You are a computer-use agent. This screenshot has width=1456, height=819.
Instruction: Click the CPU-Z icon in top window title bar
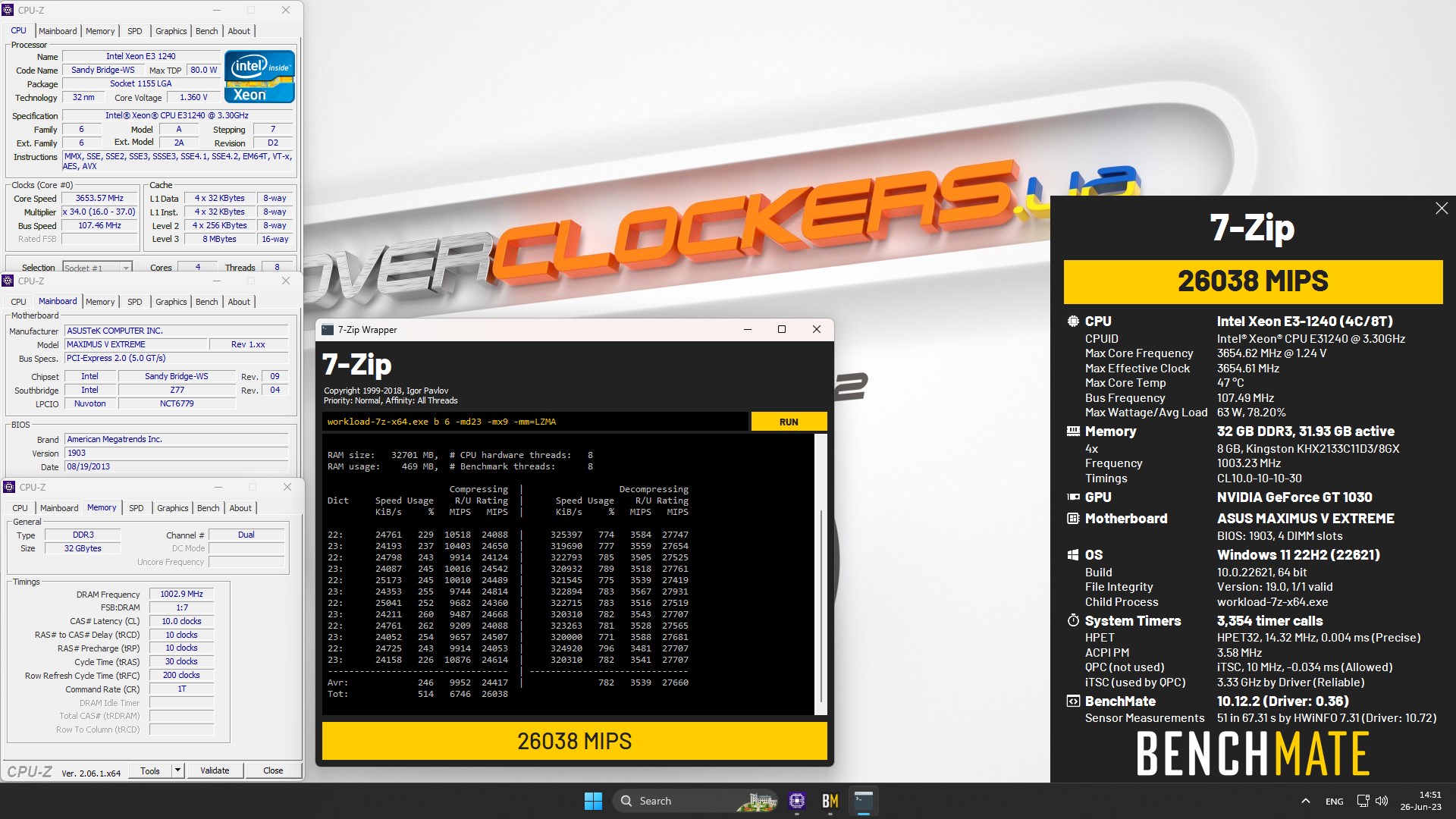click(x=8, y=10)
